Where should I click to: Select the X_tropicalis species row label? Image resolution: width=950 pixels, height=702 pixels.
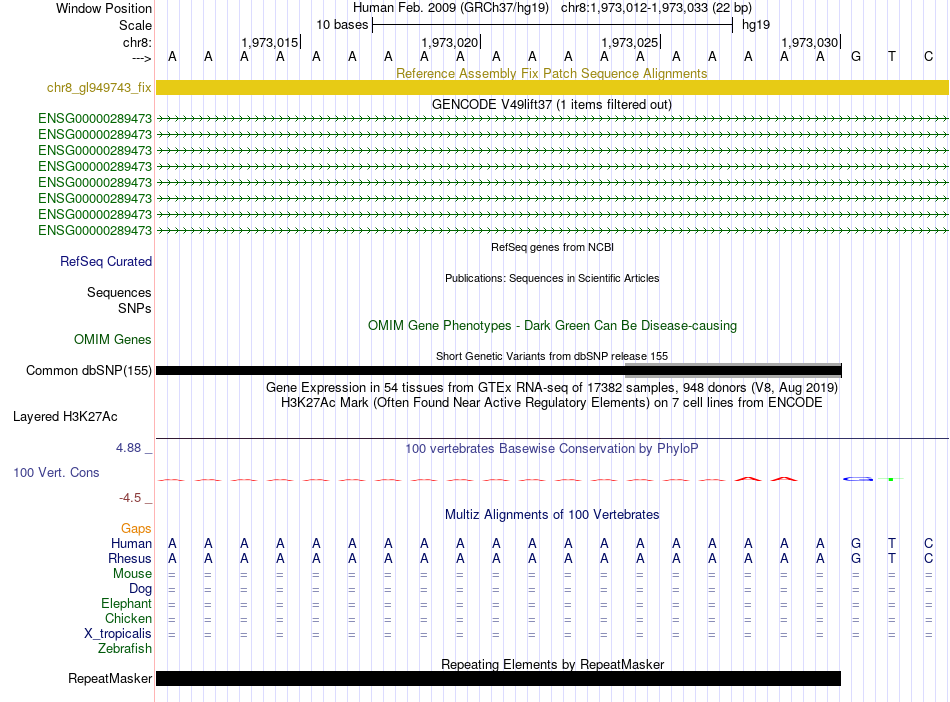118,634
